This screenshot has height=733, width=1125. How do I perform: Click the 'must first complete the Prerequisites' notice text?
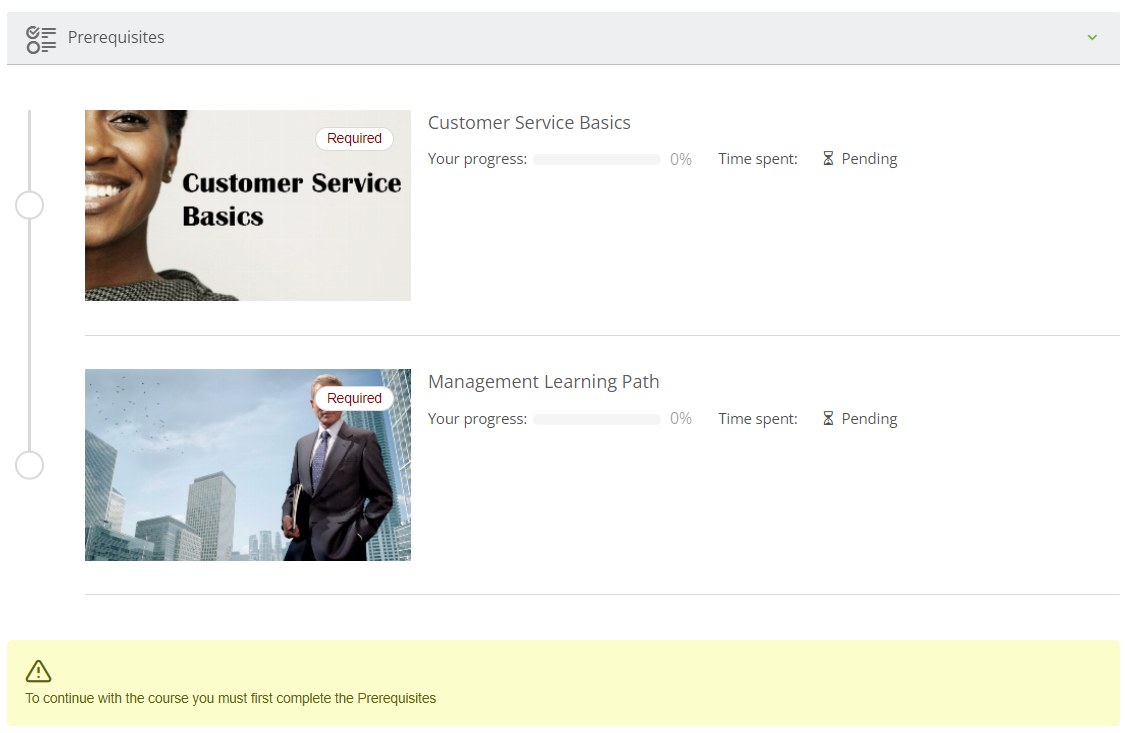(x=230, y=699)
